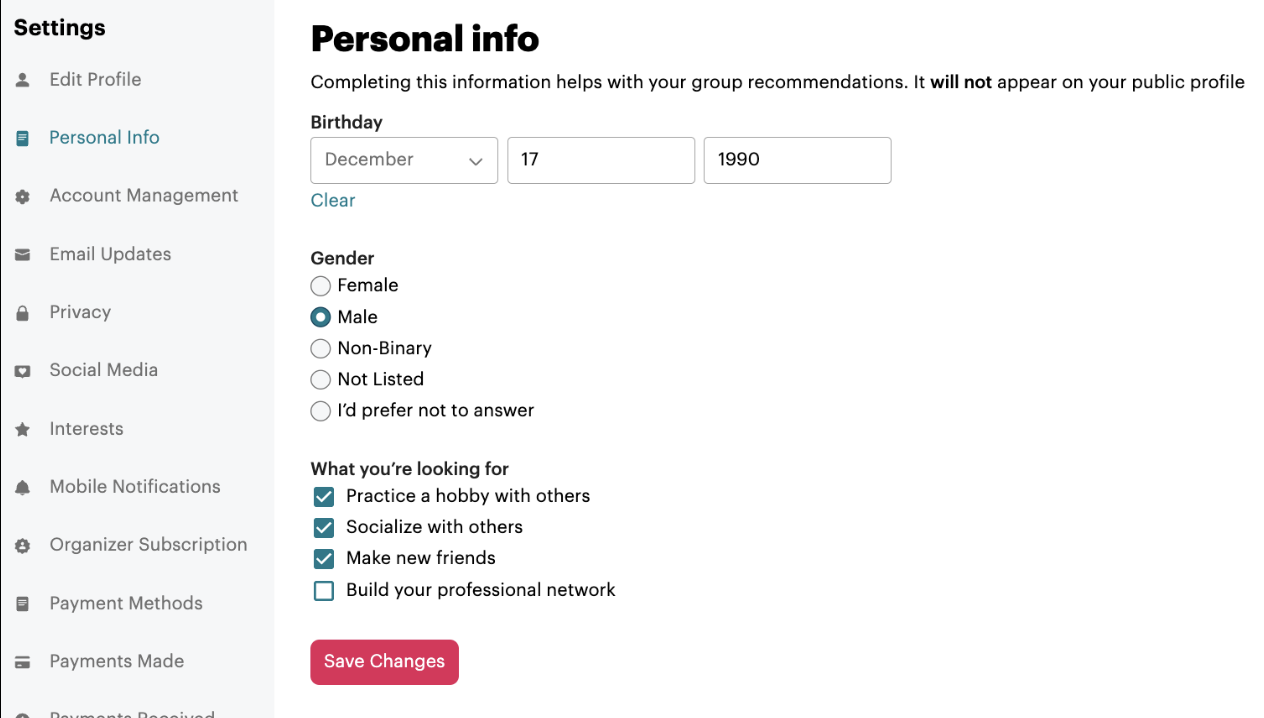Click the Email Updates envelope icon
This screenshot has width=1264, height=718.
coord(22,254)
